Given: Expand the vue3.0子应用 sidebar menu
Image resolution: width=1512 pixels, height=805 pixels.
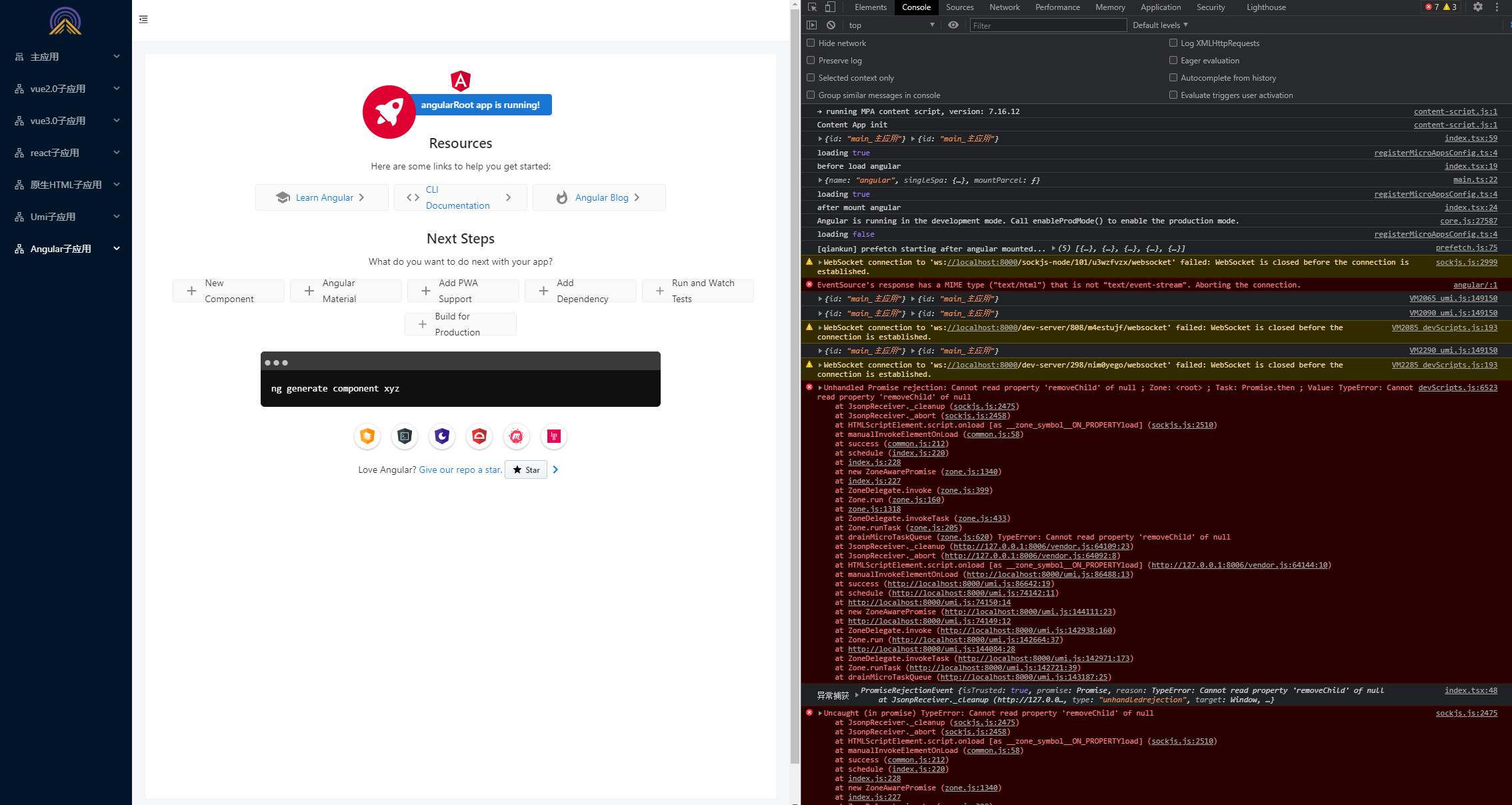Looking at the screenshot, I should pyautogui.click(x=66, y=121).
